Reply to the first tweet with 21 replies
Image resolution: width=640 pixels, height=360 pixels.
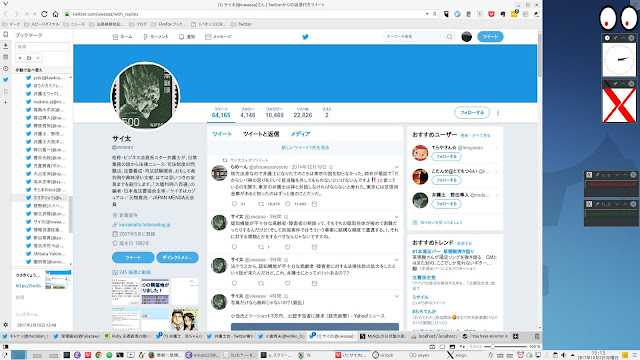[234, 204]
